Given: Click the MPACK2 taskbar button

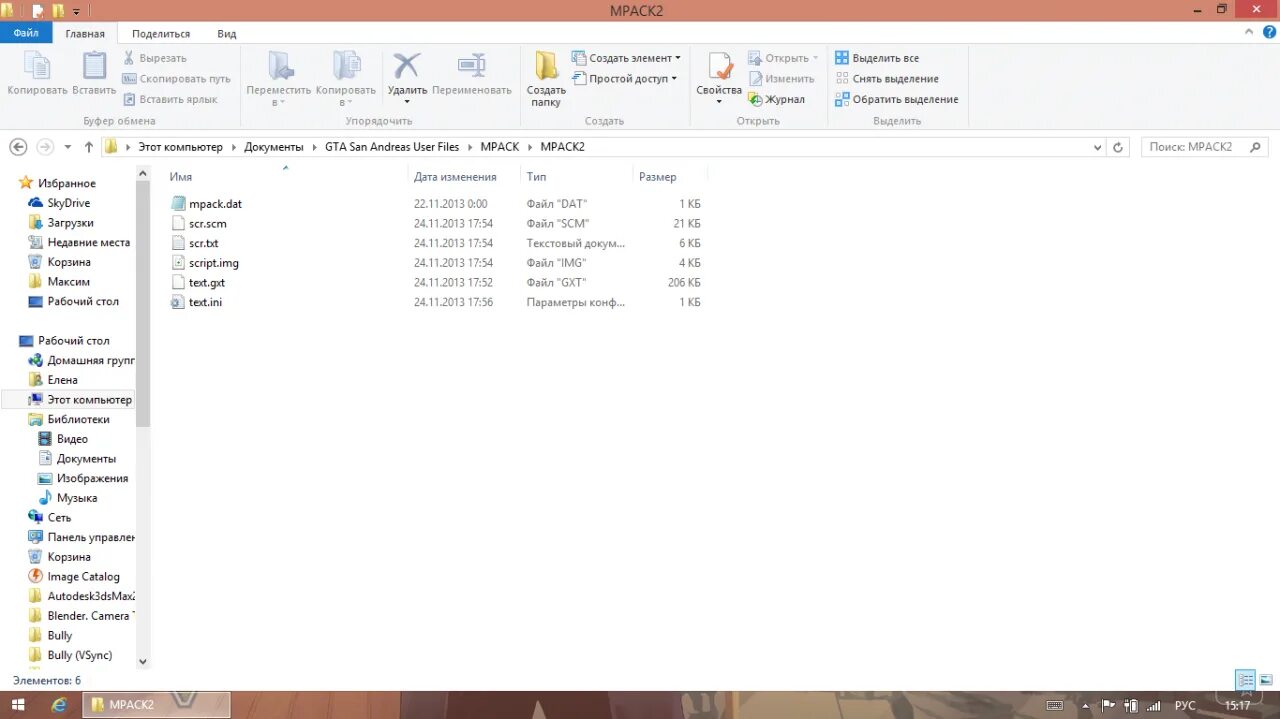Looking at the screenshot, I should [156, 705].
